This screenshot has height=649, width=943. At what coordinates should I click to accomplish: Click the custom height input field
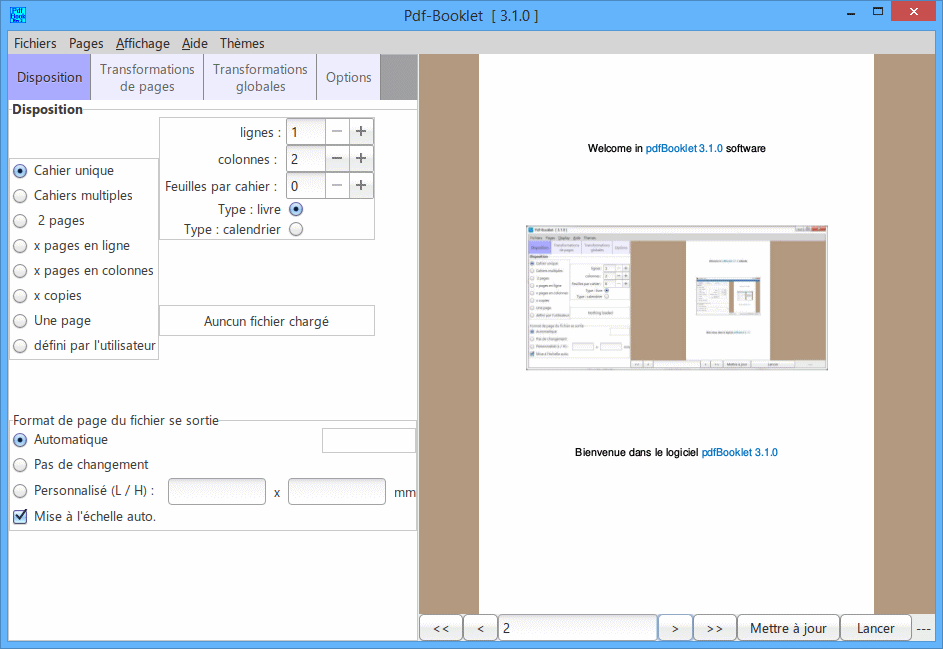337,491
